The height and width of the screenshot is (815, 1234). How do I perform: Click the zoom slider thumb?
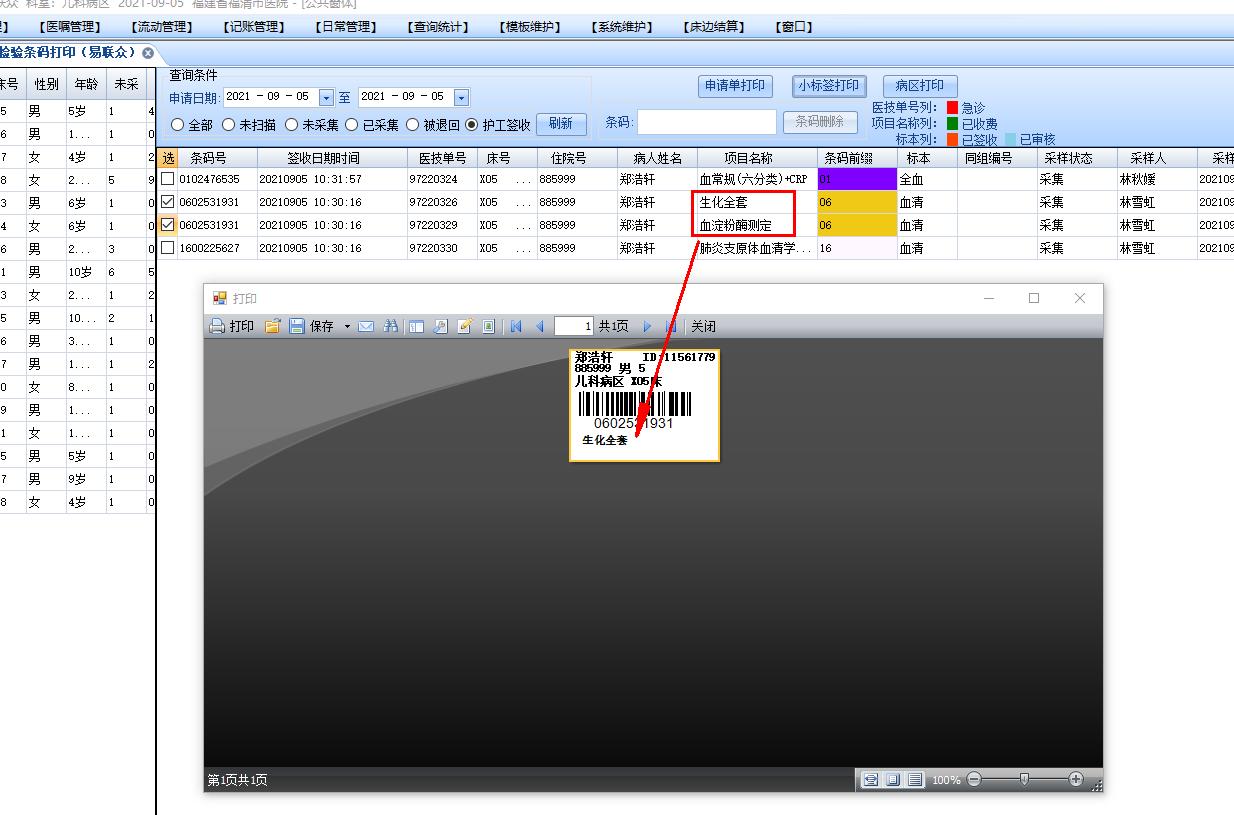(x=1024, y=779)
